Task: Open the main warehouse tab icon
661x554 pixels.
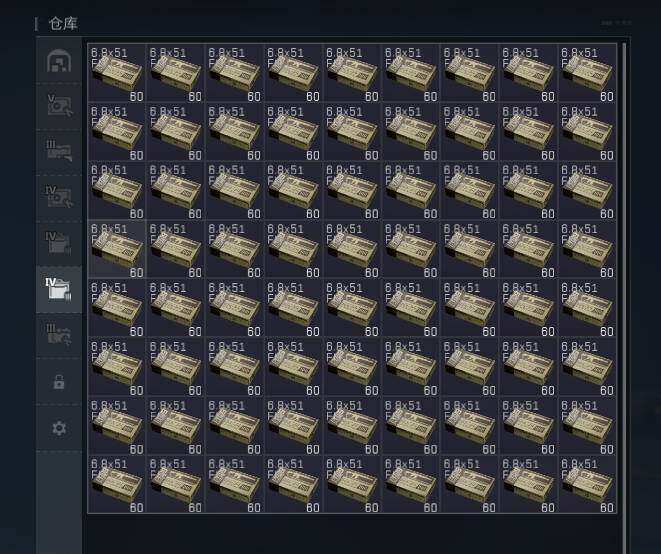Action: tap(59, 62)
